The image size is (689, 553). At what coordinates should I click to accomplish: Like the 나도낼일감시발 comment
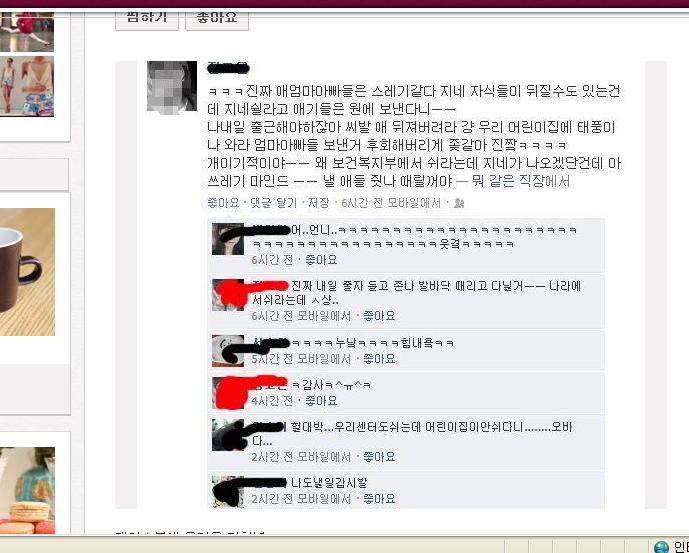[x=379, y=498]
